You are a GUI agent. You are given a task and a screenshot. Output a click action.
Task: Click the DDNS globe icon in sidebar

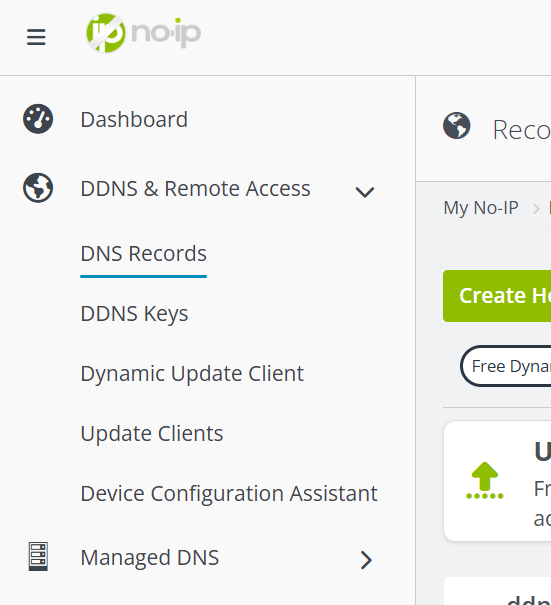point(38,188)
